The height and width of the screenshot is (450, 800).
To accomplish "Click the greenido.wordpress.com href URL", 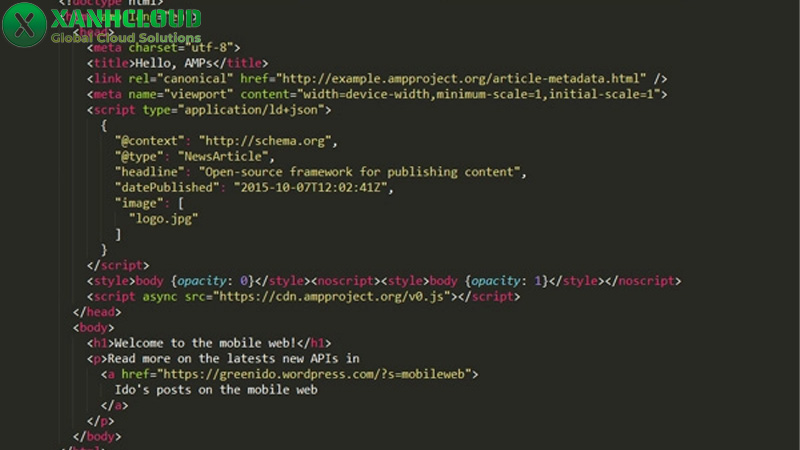I will coord(314,374).
